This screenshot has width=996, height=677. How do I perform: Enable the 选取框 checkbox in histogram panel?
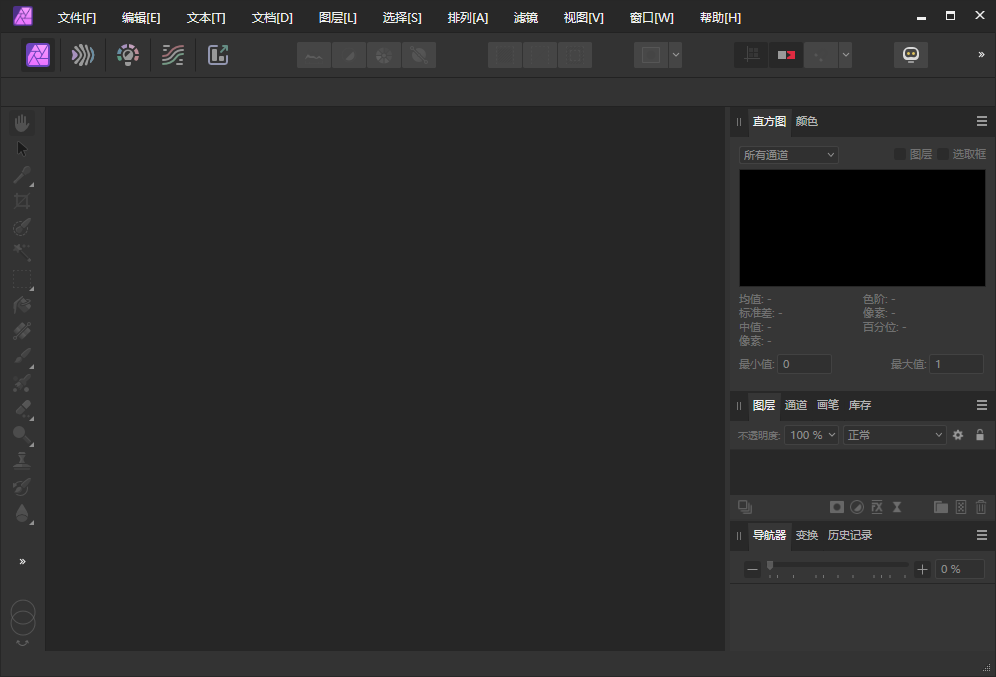[x=943, y=153]
